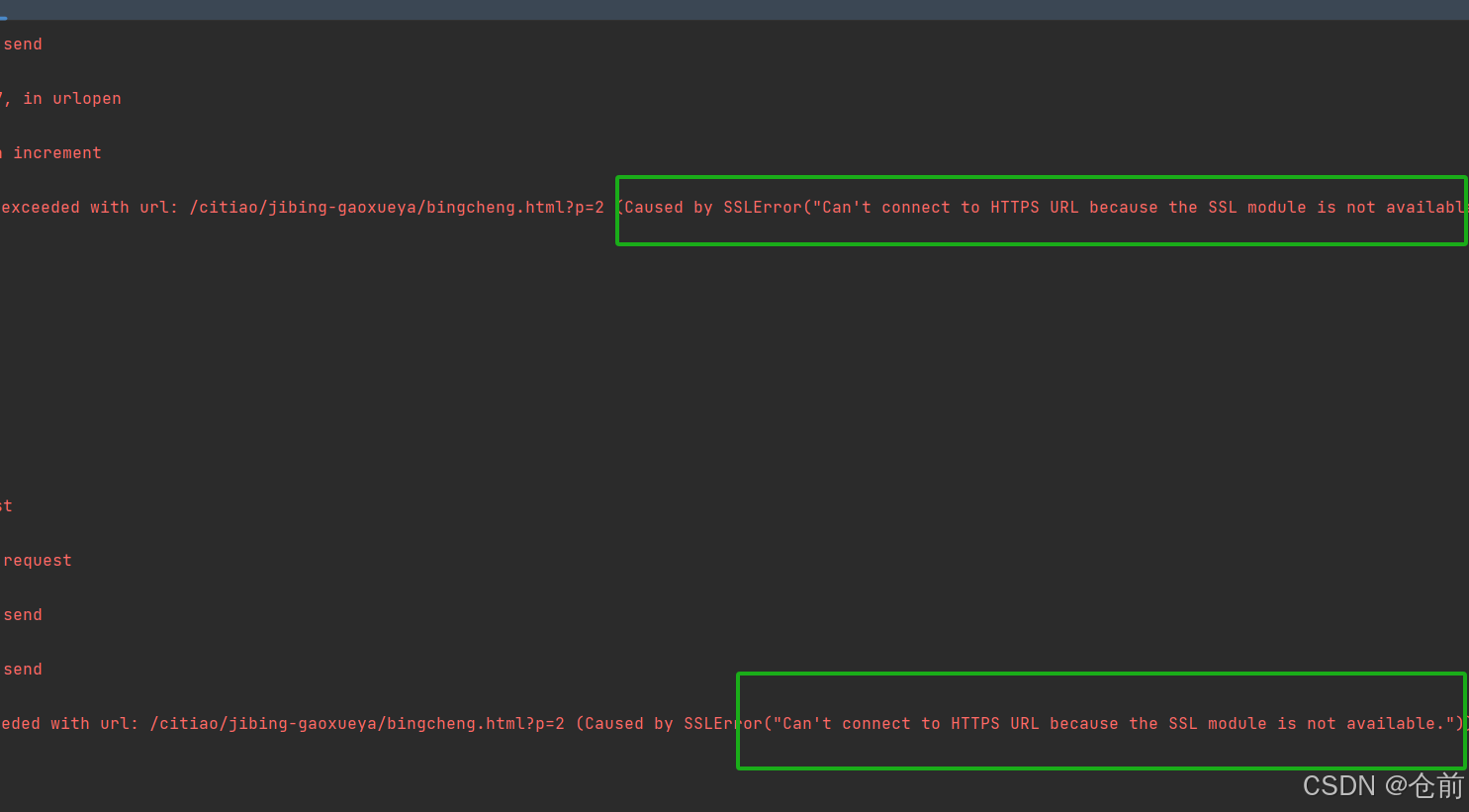The width and height of the screenshot is (1469, 812).
Task: Click the first red 'send' traceback line
Action: [22, 44]
